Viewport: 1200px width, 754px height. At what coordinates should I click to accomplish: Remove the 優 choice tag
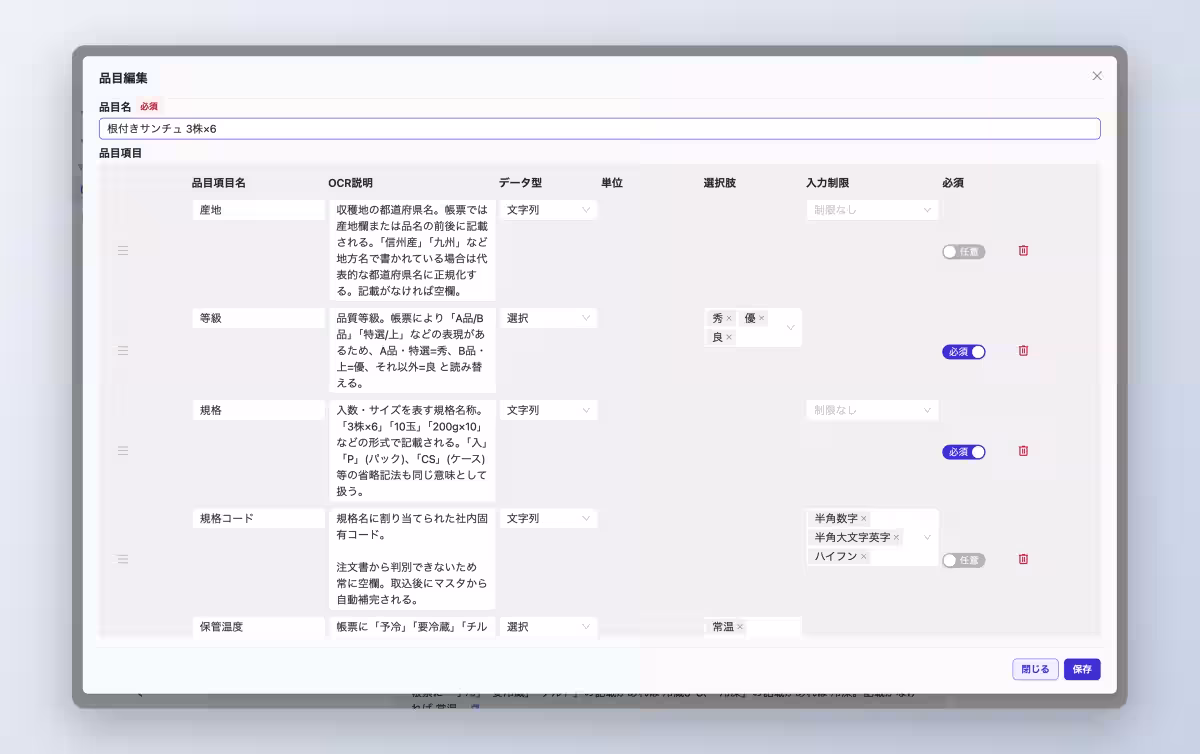coord(762,318)
